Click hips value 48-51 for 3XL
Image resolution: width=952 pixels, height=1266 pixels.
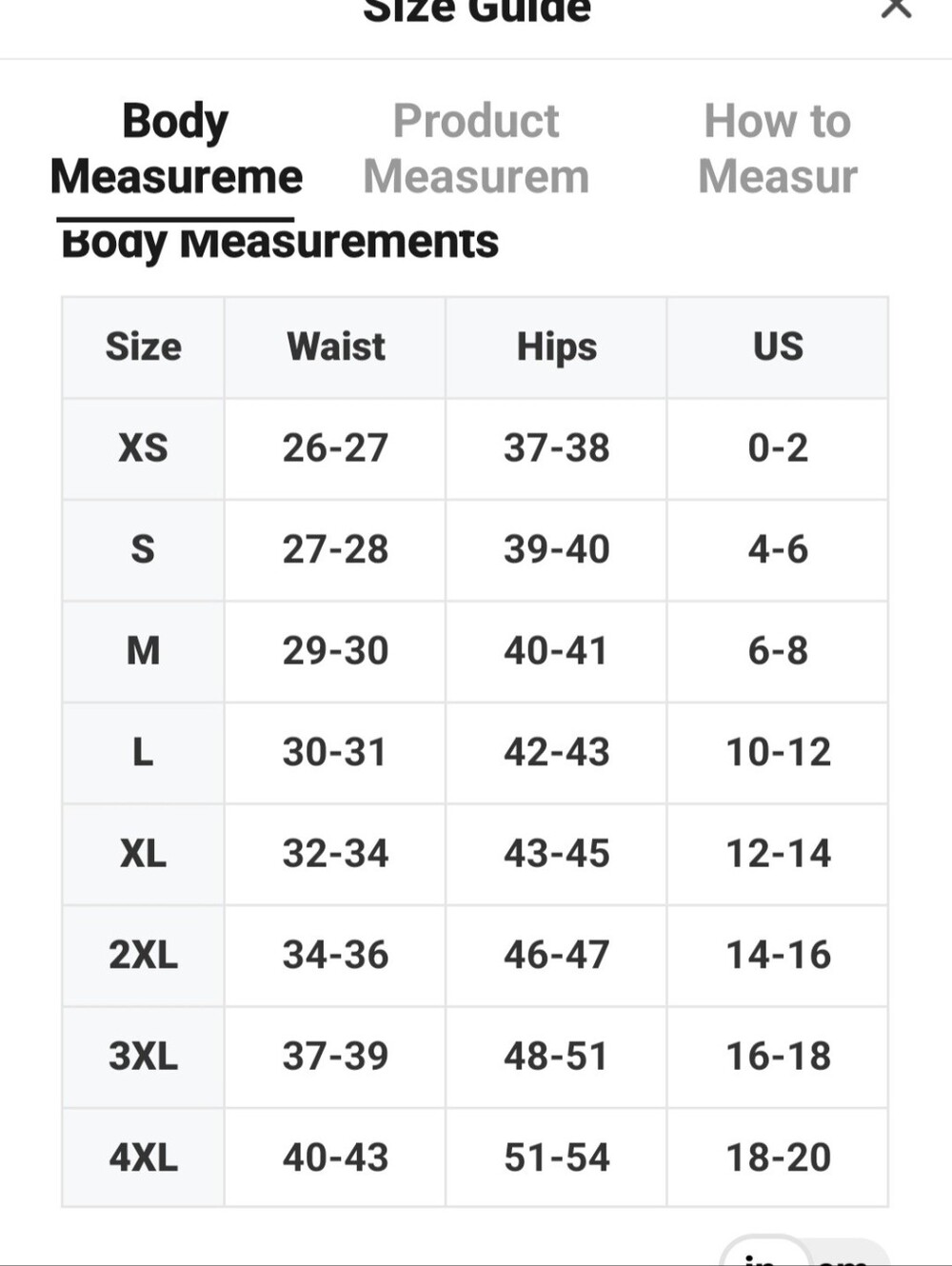(557, 1056)
